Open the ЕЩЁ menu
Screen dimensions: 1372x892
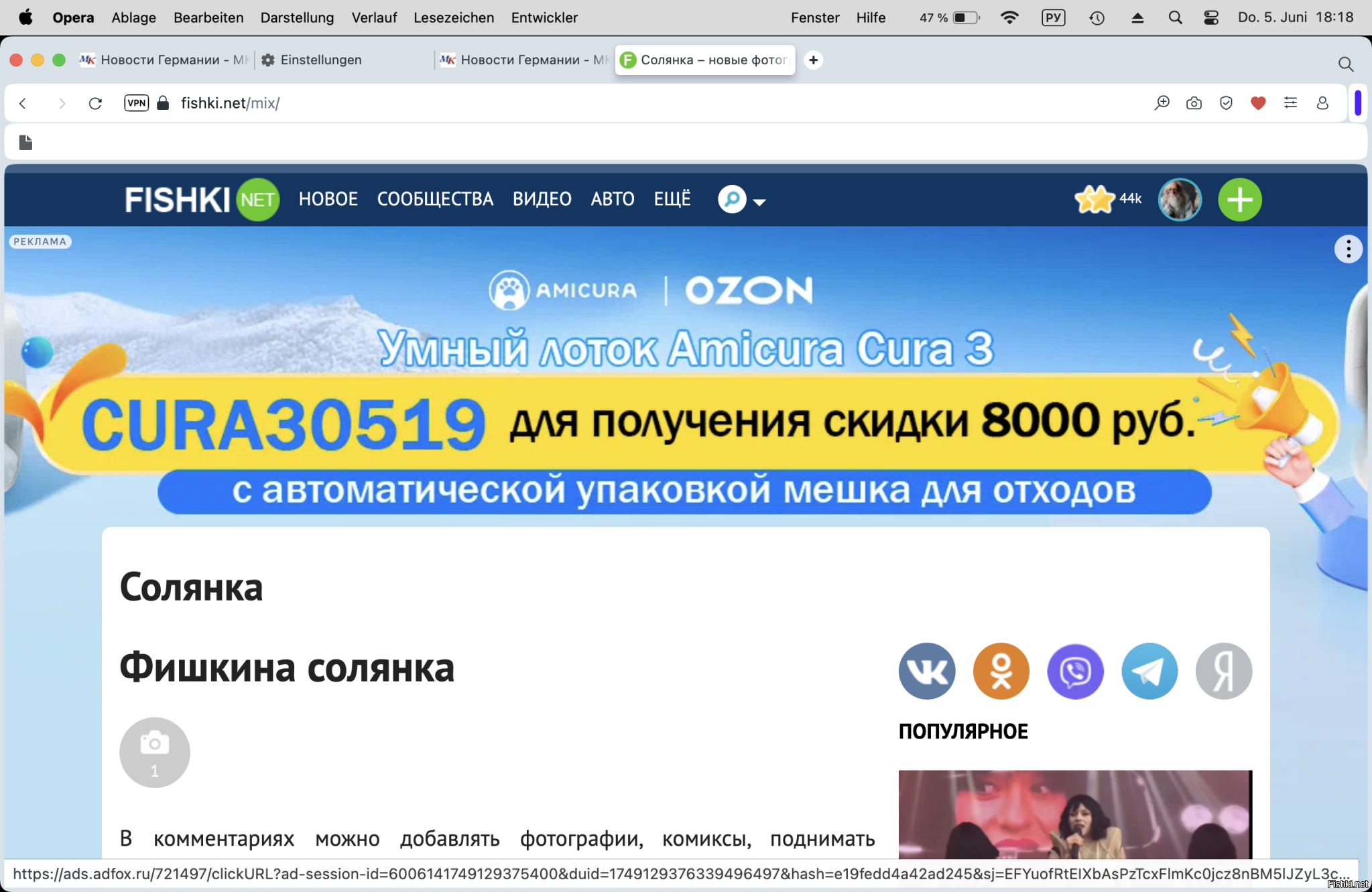[672, 199]
